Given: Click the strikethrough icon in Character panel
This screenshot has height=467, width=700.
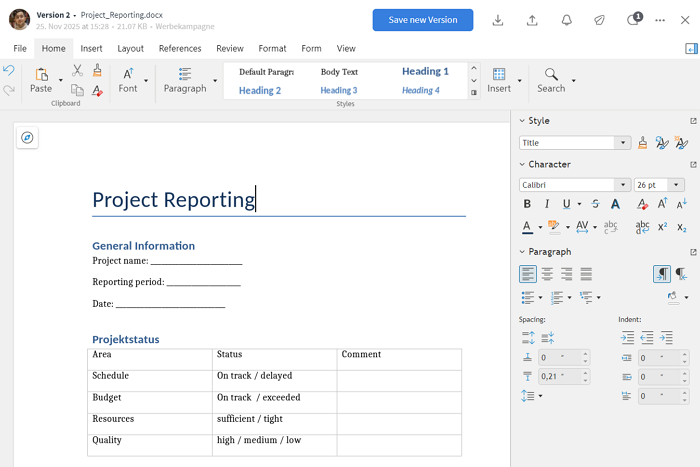Looking at the screenshot, I should 595,204.
